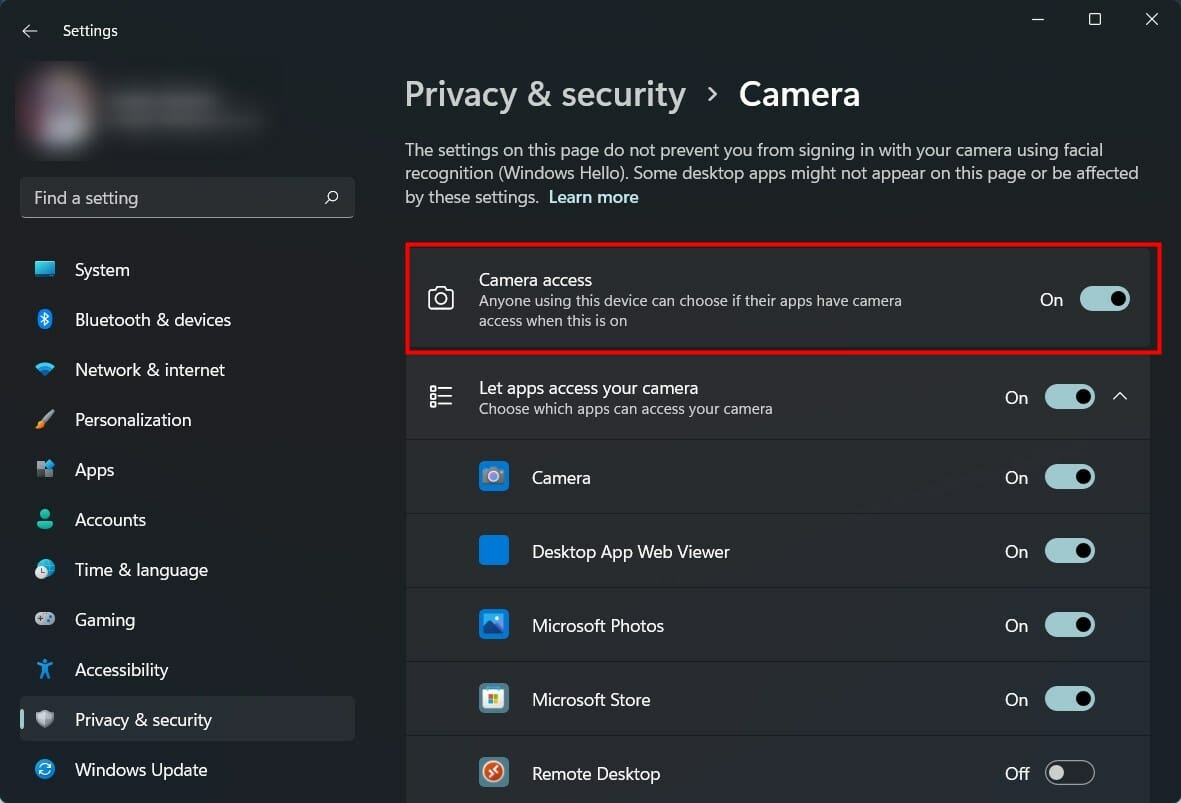The image size is (1181, 803).
Task: Click the Microsoft Store icon in the list
Action: click(x=493, y=699)
